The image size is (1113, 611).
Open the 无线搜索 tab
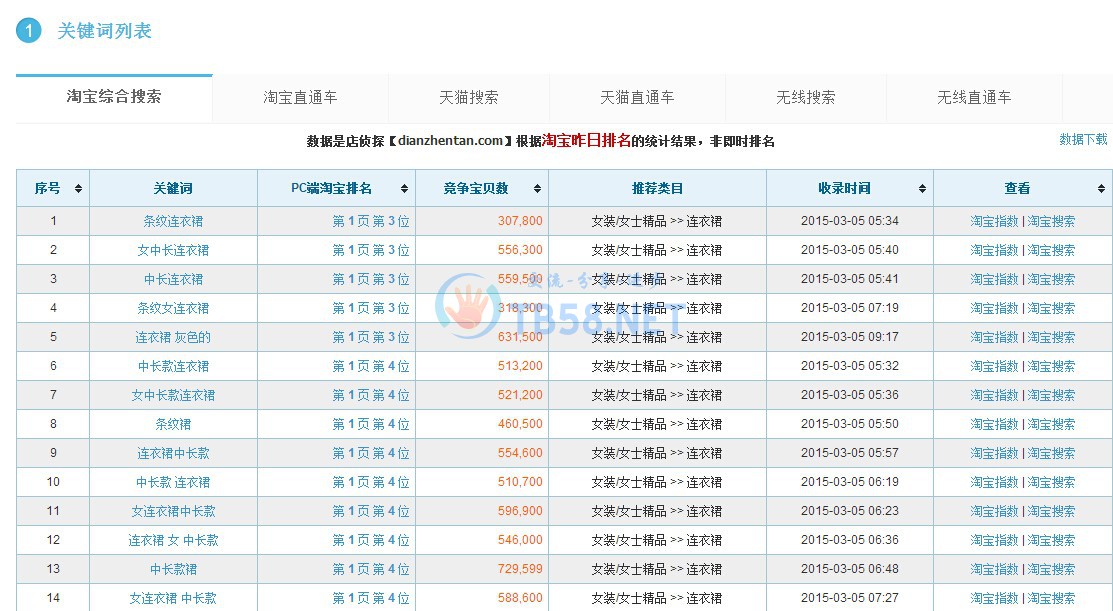(805, 98)
